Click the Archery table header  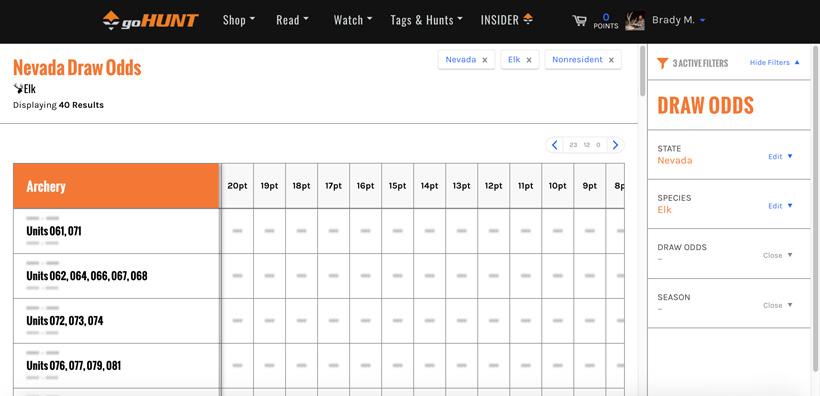[116, 186]
